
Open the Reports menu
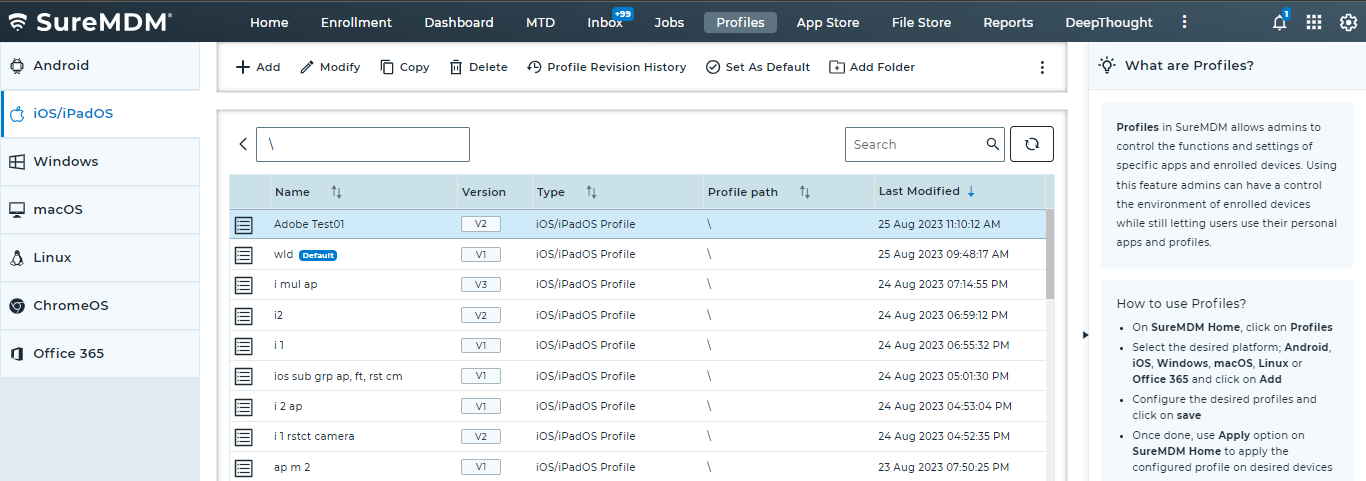point(1008,22)
